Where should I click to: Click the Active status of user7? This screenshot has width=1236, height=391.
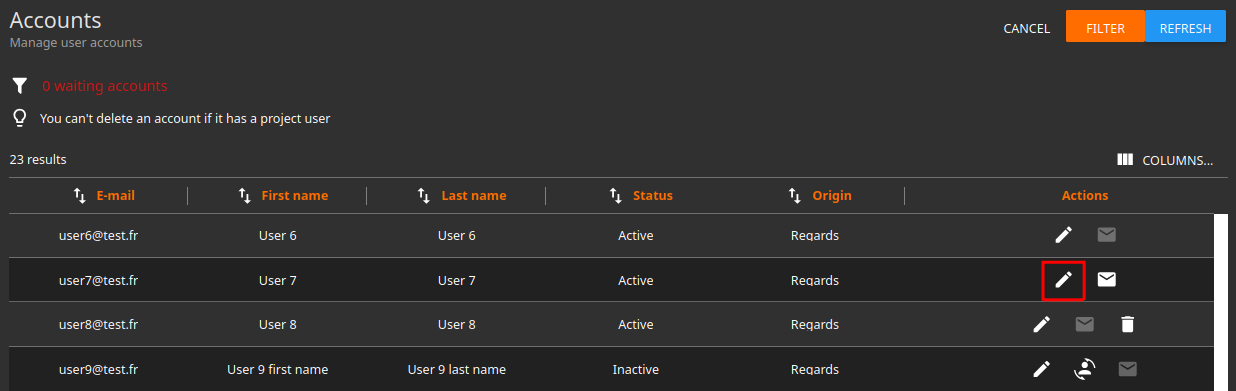636,281
